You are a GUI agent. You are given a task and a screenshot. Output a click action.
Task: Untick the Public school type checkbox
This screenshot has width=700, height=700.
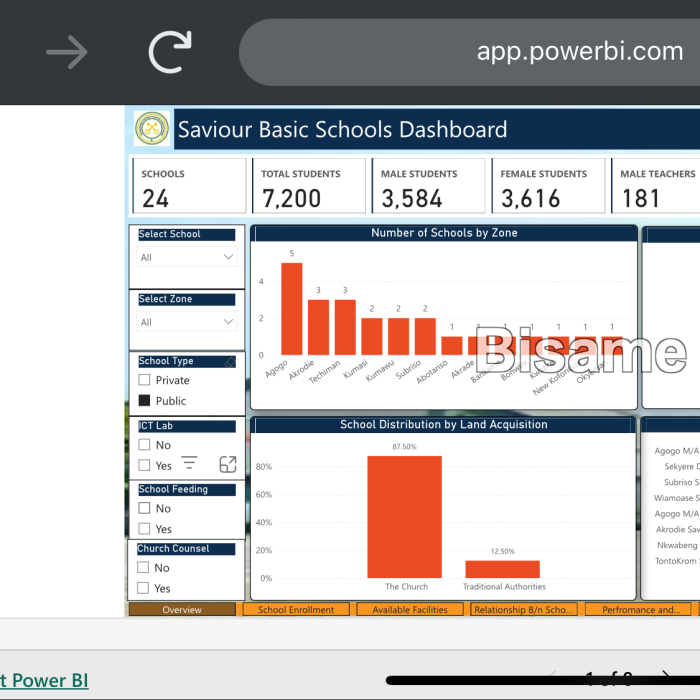144,400
